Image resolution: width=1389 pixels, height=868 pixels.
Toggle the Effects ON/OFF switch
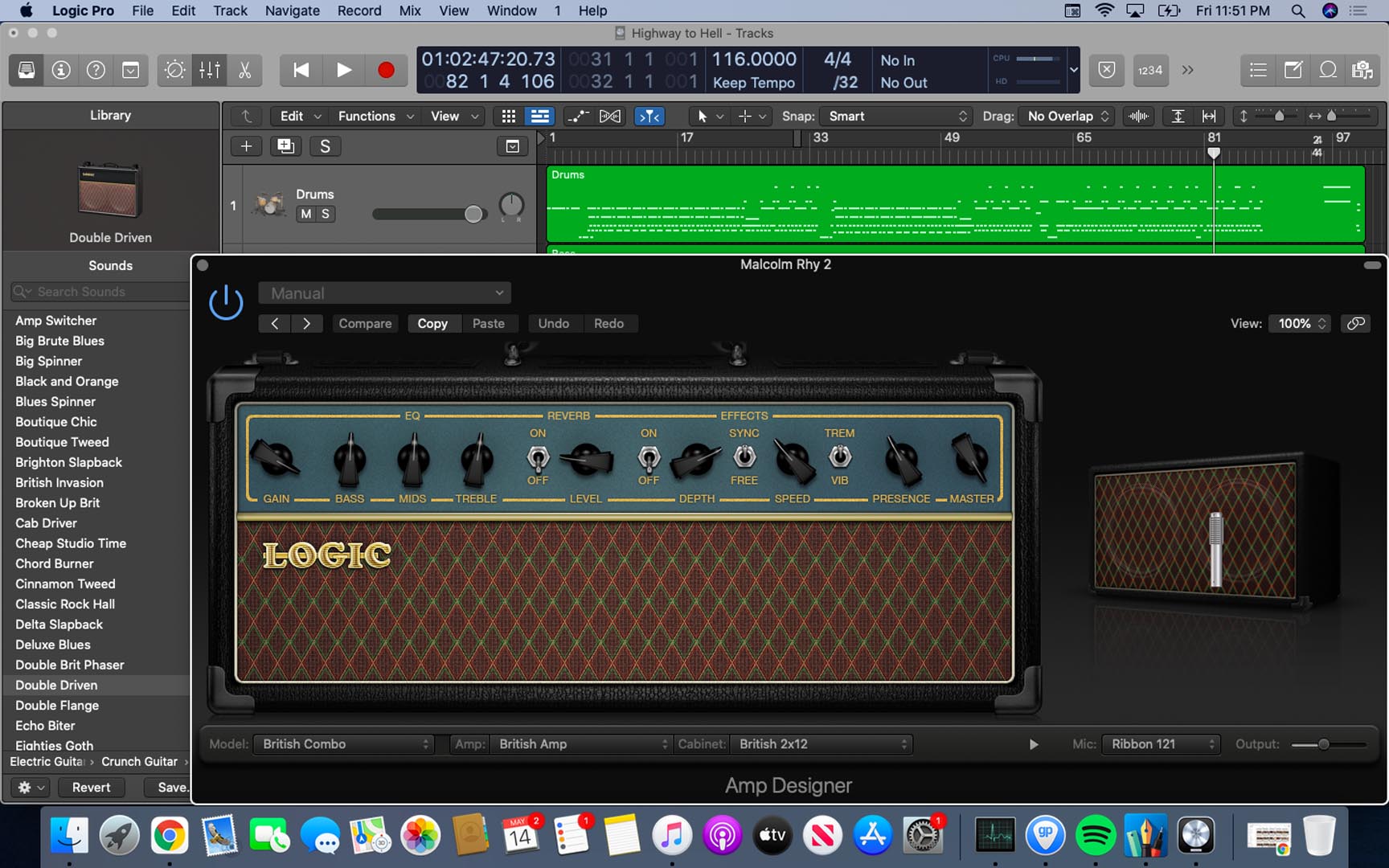point(649,457)
